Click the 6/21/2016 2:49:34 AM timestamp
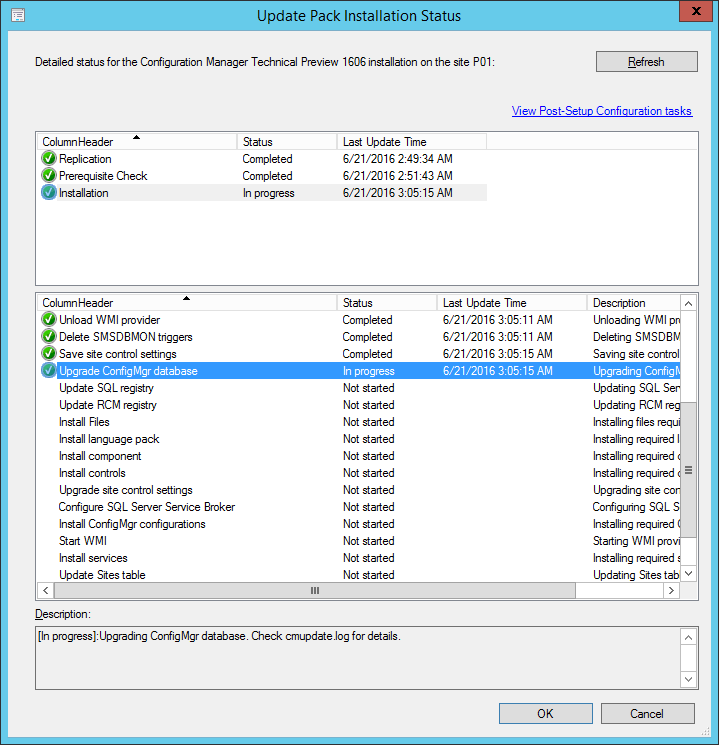The width and height of the screenshot is (719, 745). (x=398, y=158)
